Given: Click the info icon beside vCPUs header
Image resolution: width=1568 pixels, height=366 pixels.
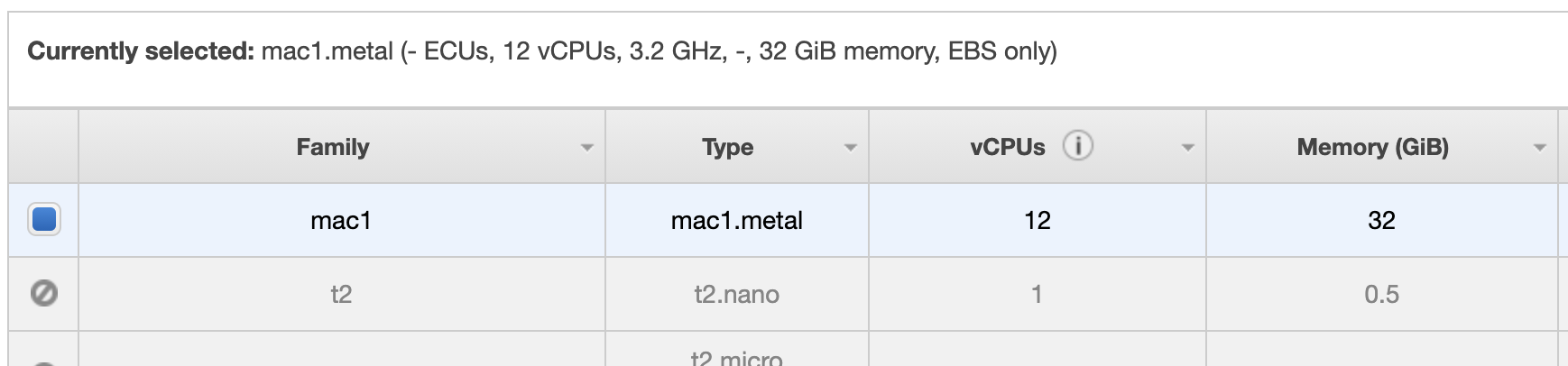Looking at the screenshot, I should pyautogui.click(x=1077, y=146).
